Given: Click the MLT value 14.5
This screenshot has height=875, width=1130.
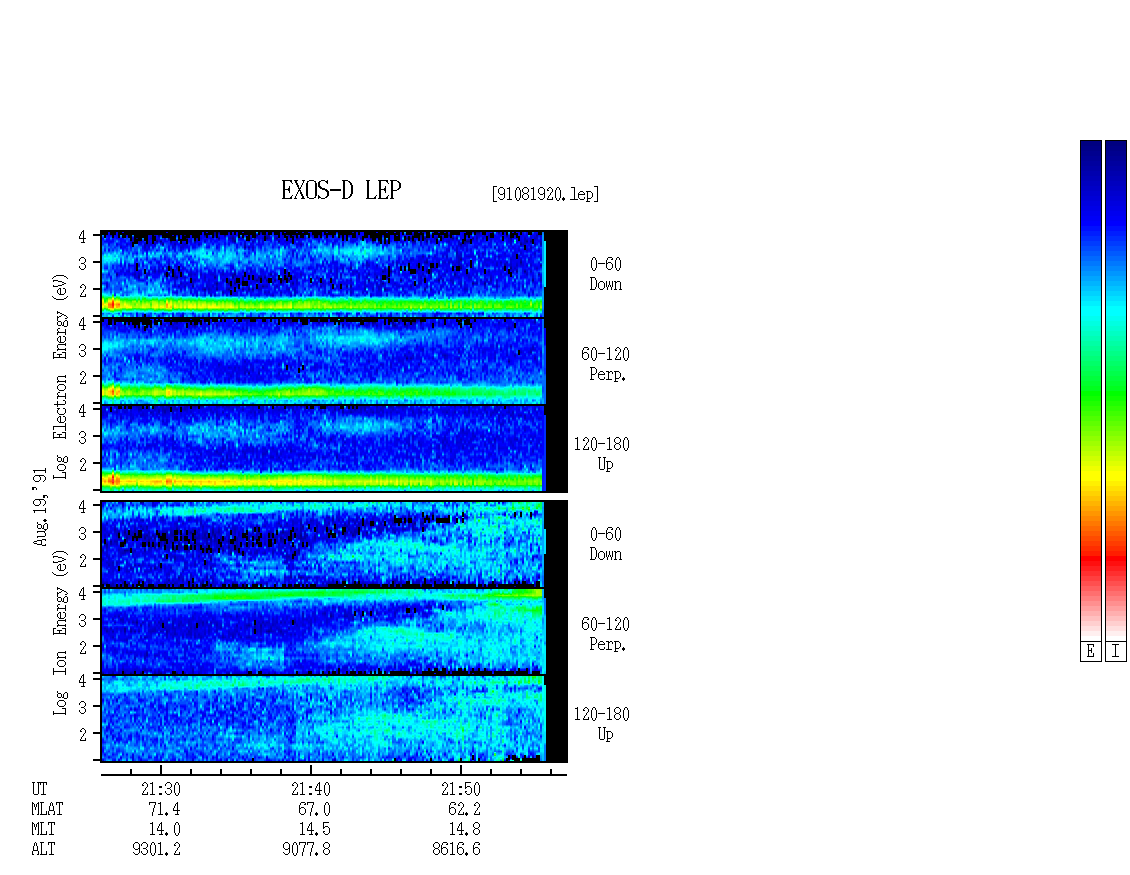Looking at the screenshot, I should [314, 830].
